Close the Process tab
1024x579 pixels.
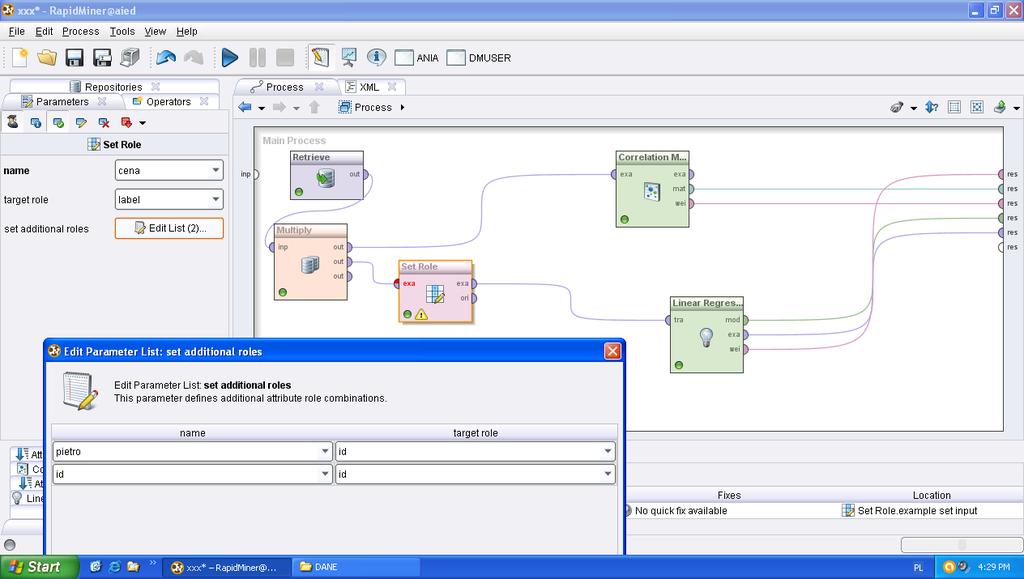tap(319, 86)
